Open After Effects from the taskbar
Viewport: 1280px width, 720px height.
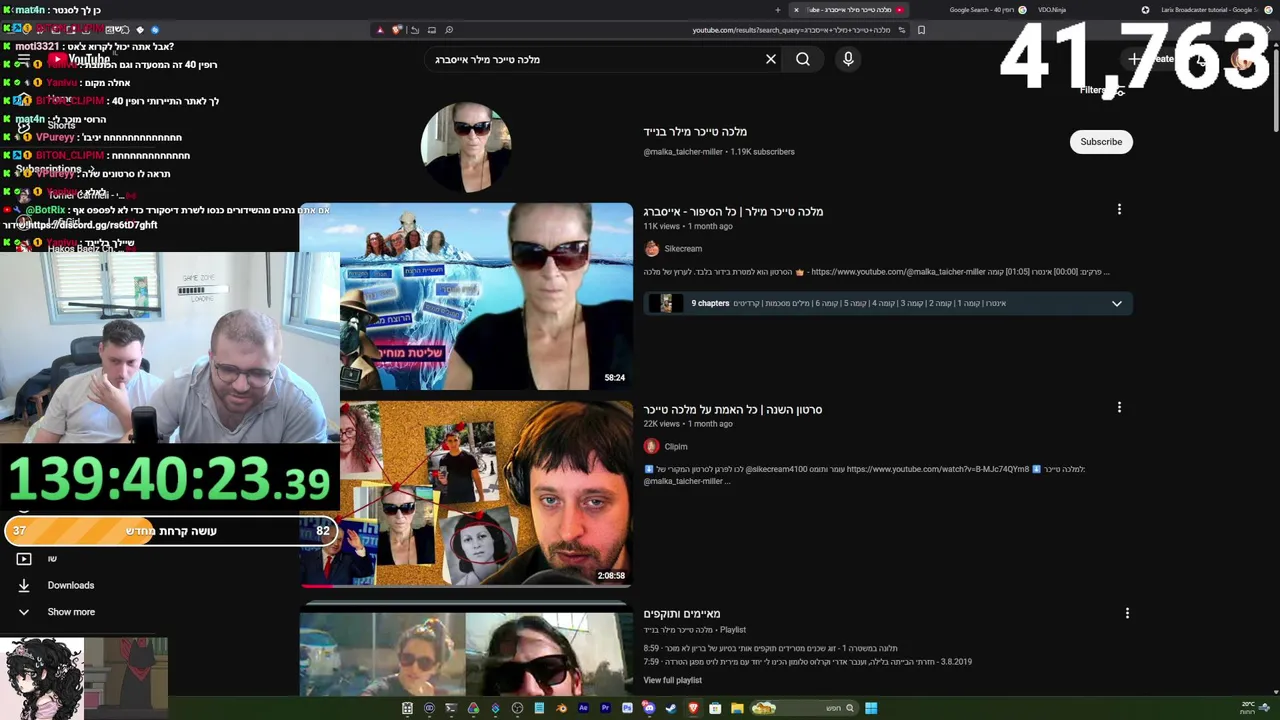[583, 708]
